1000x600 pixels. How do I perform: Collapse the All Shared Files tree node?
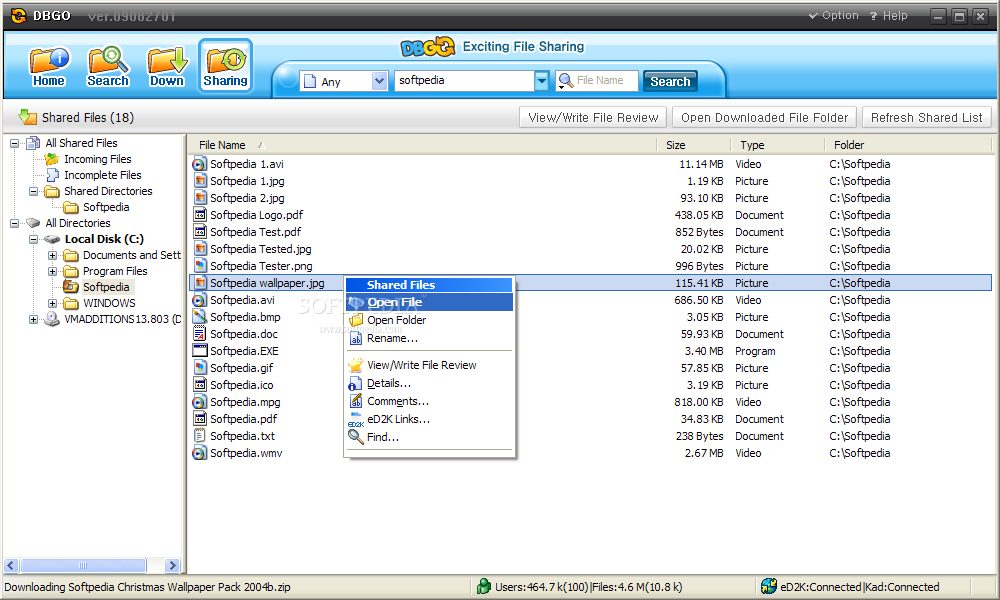tap(14, 143)
